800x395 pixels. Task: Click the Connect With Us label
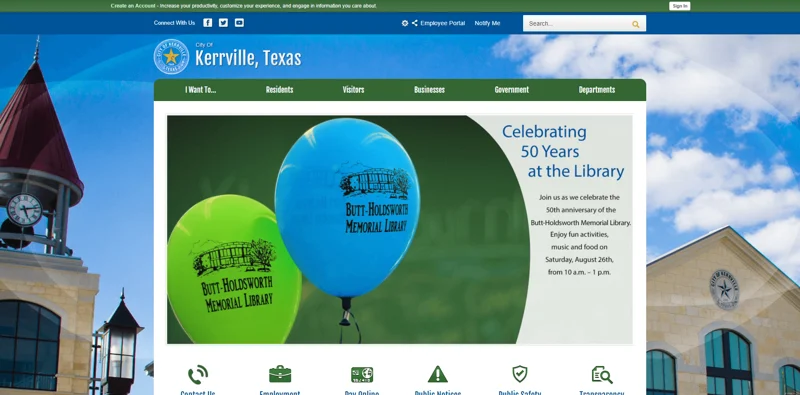point(174,23)
